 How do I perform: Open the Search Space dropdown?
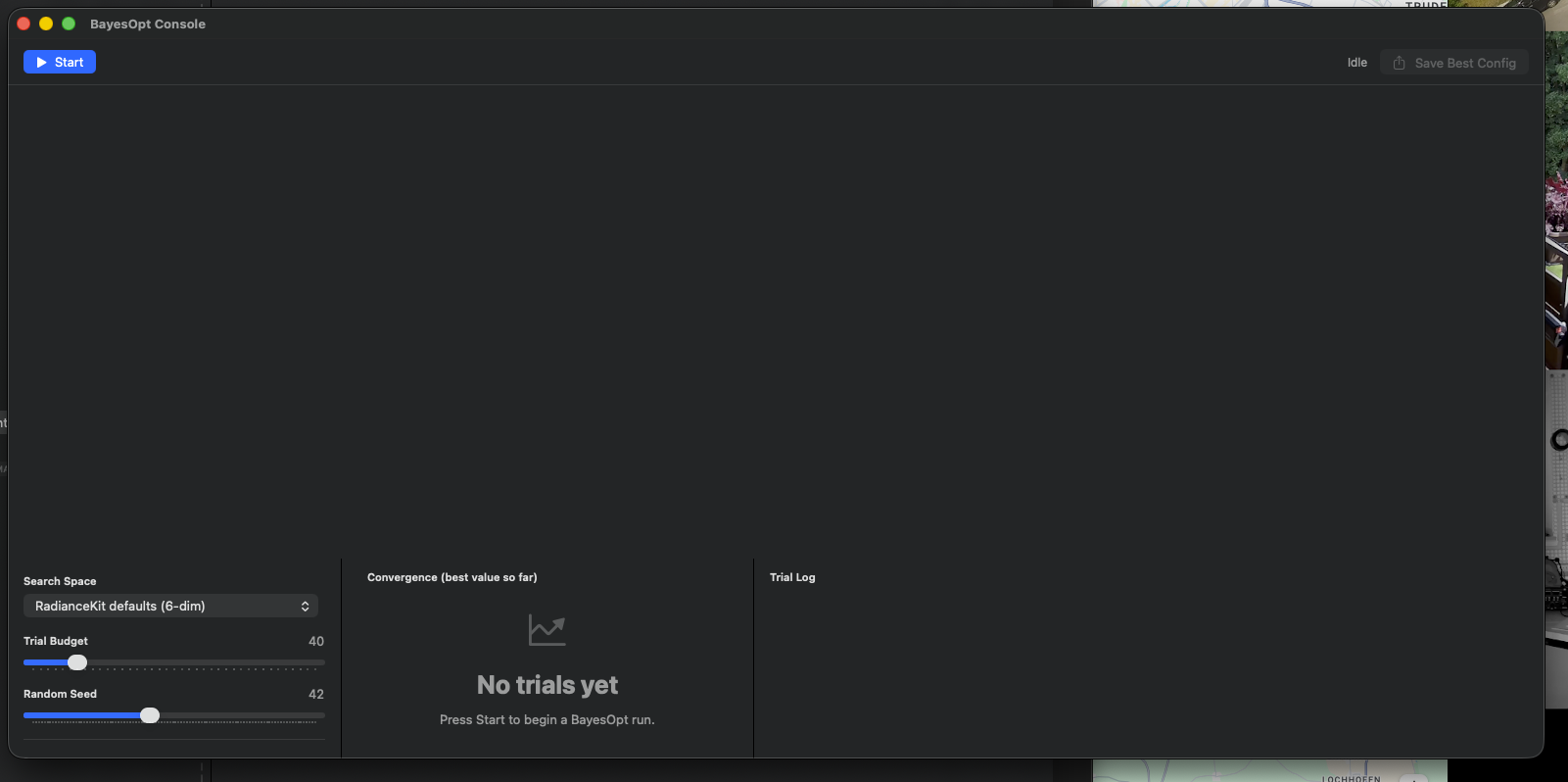pyautogui.click(x=170, y=606)
